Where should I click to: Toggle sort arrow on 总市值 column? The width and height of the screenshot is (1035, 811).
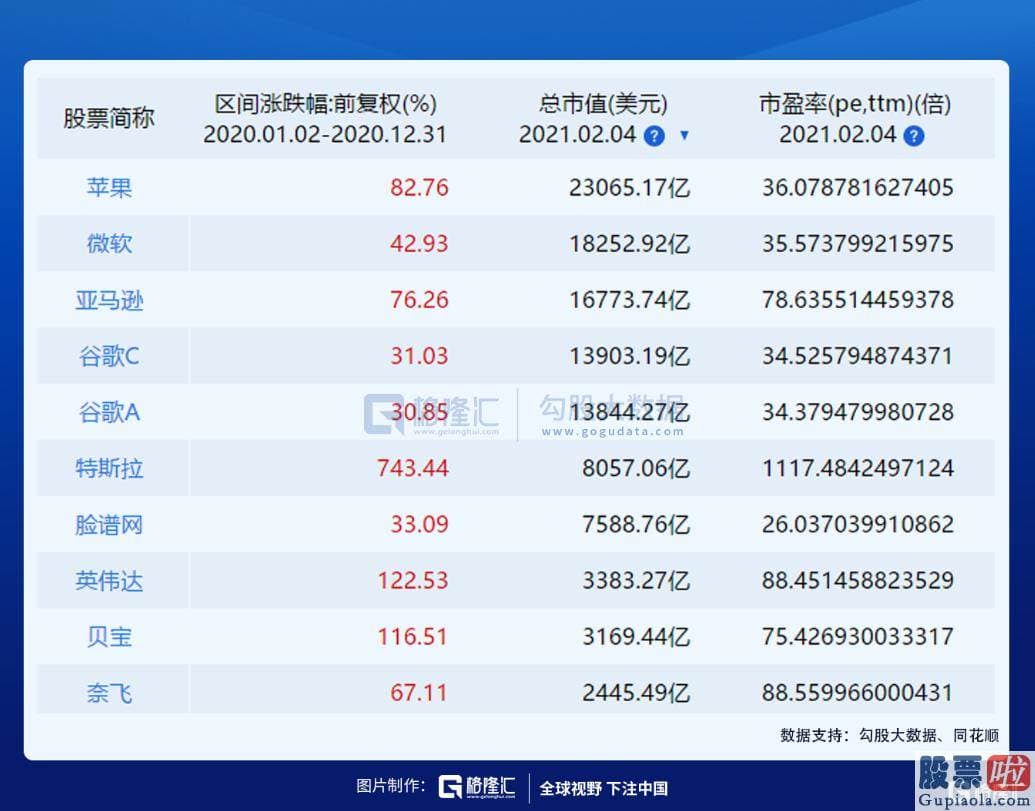coord(684,135)
